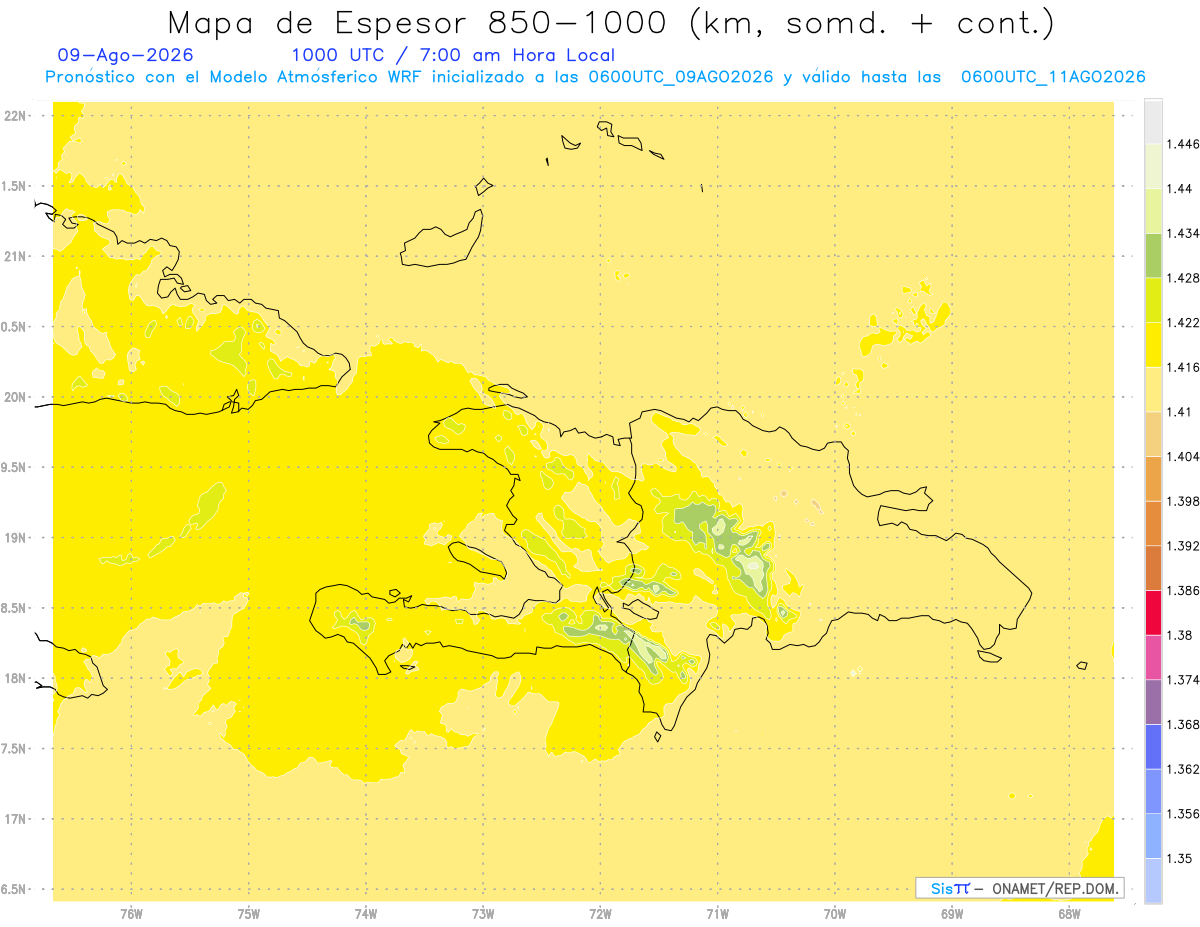Click the longitude label '71W'
Viewport: 1200px width, 927px height.
(717, 913)
